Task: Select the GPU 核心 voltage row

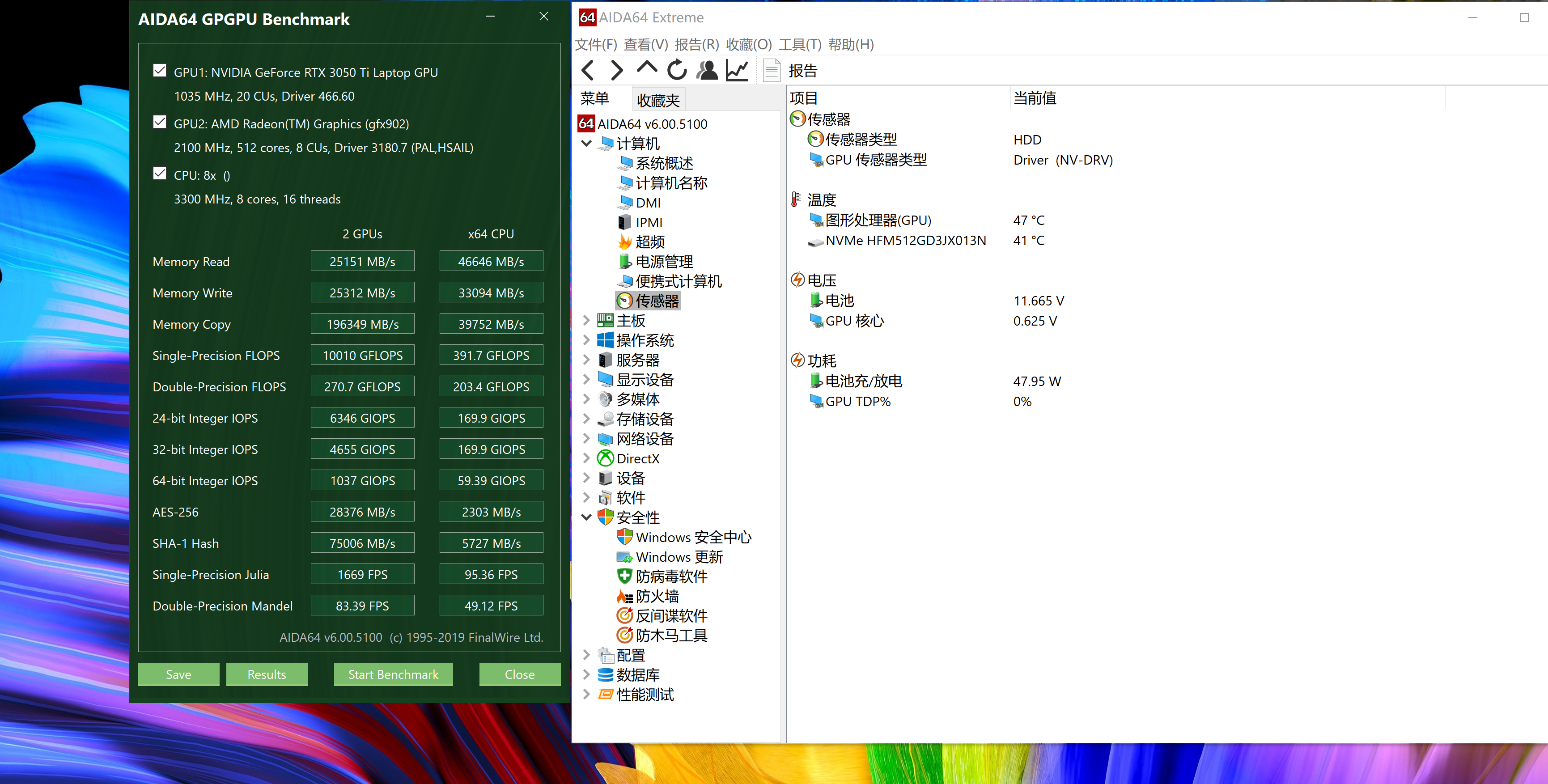Action: point(847,321)
